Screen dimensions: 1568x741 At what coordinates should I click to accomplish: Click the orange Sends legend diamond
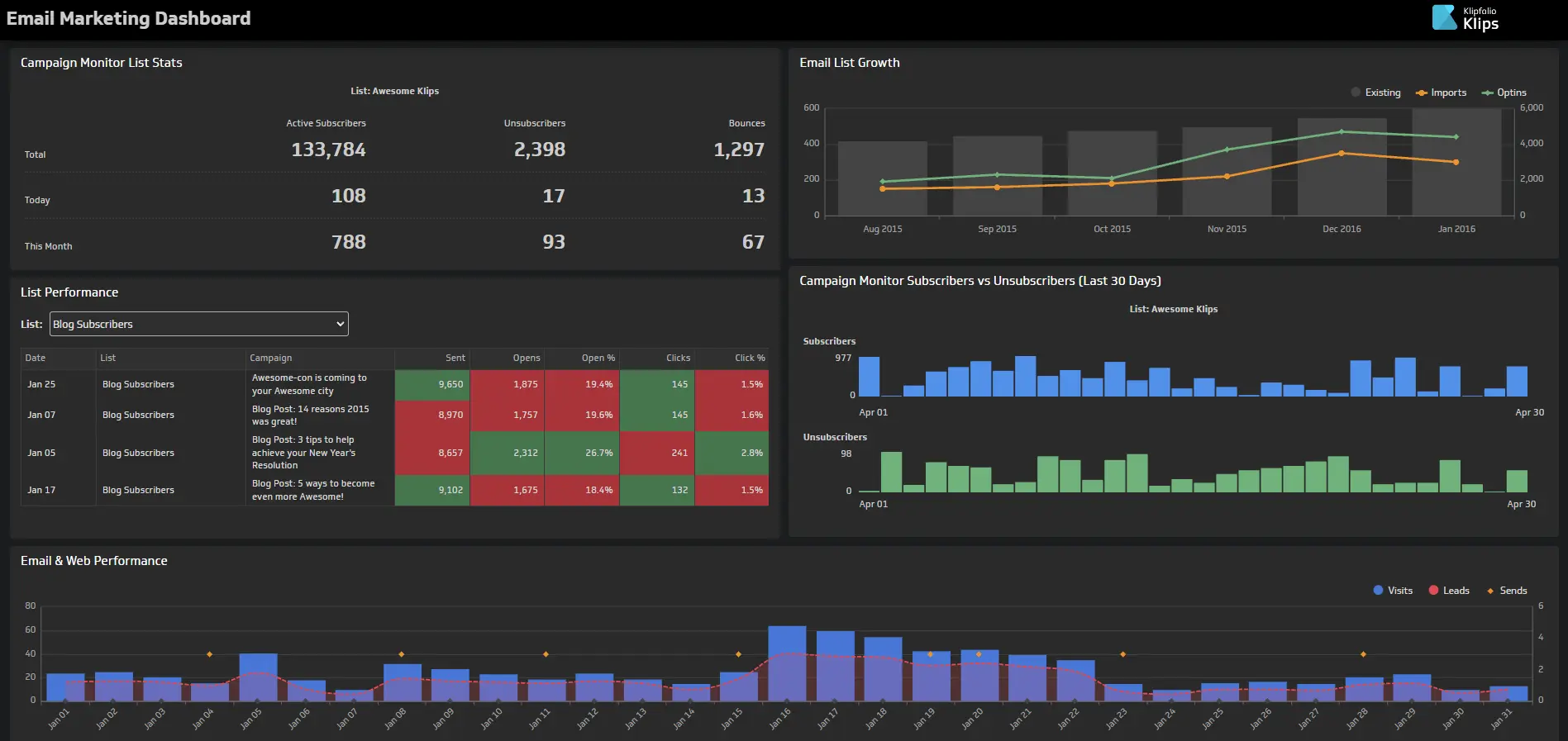click(x=1490, y=591)
